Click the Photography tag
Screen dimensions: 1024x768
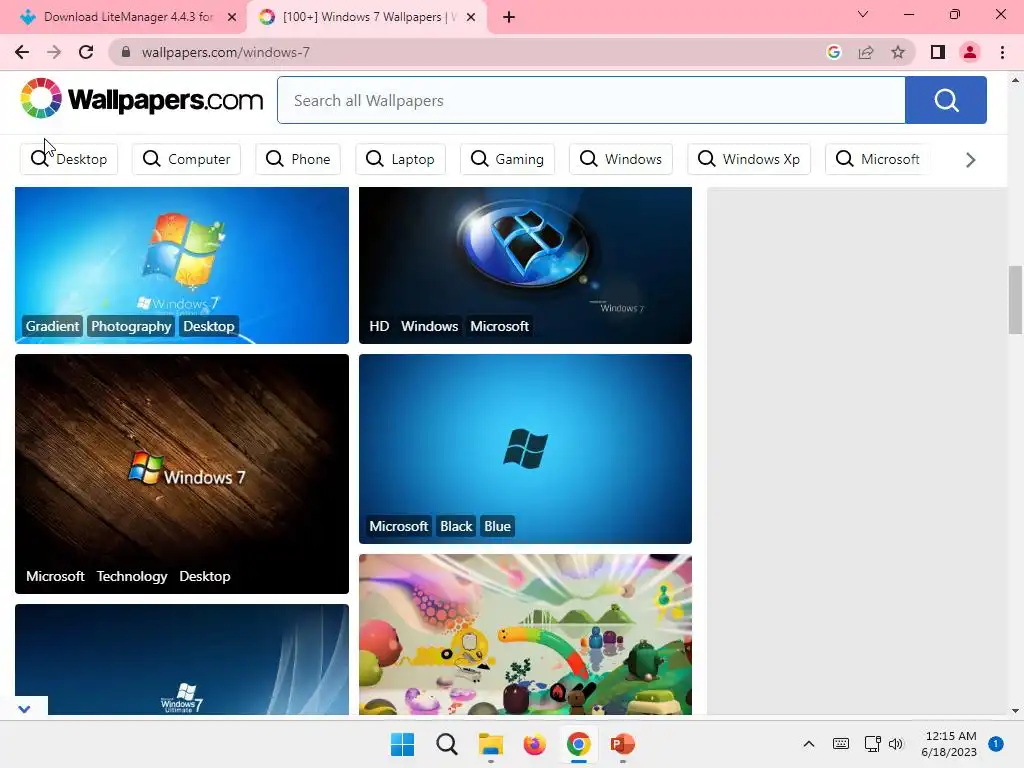(131, 326)
